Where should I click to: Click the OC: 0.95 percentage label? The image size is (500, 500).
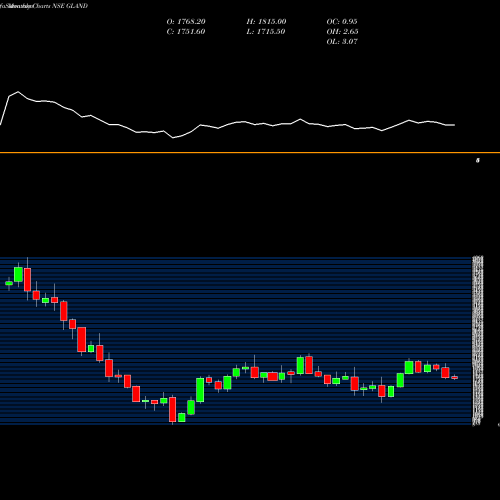[x=342, y=22]
